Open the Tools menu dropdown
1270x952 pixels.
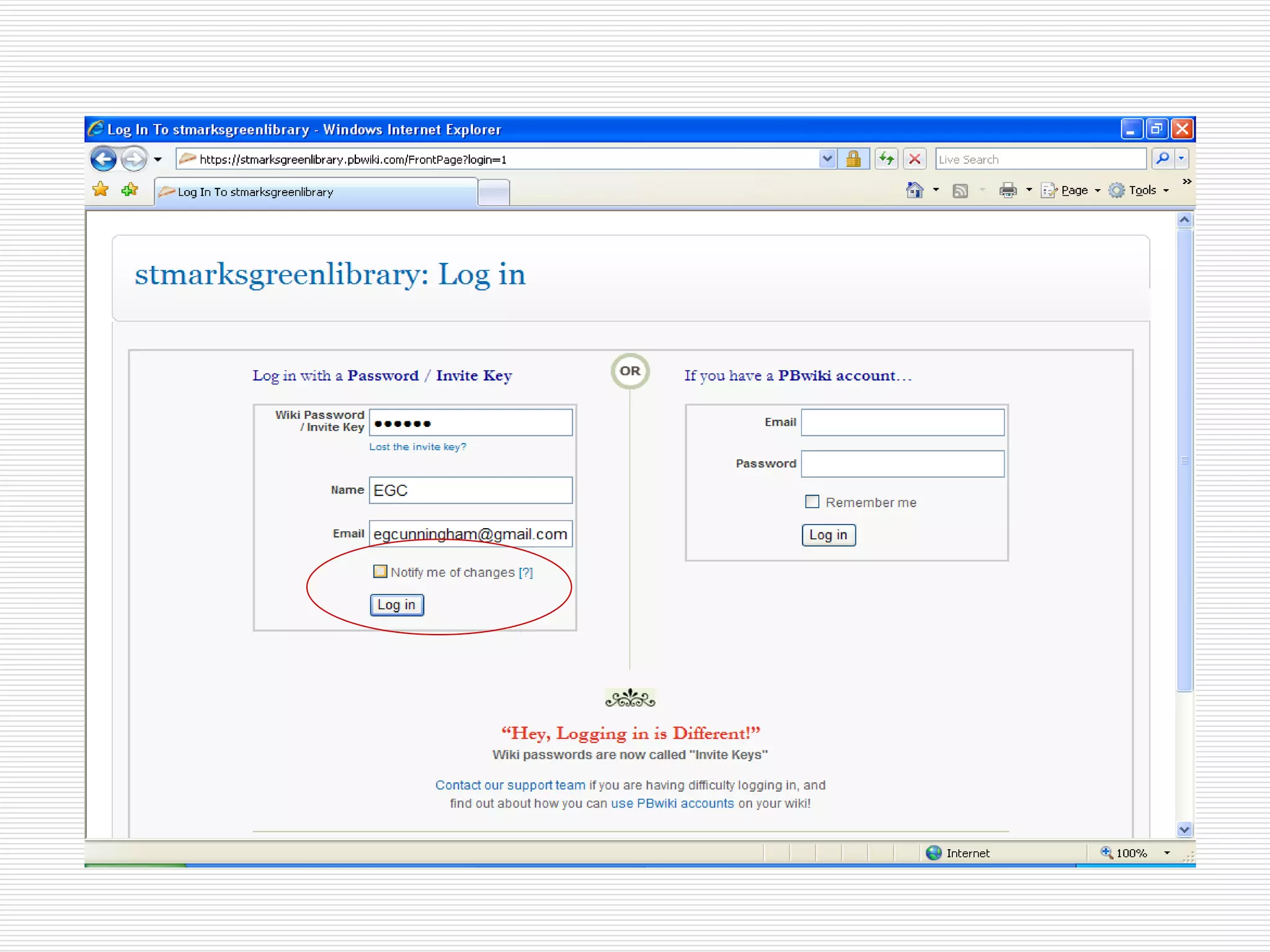pos(1142,190)
